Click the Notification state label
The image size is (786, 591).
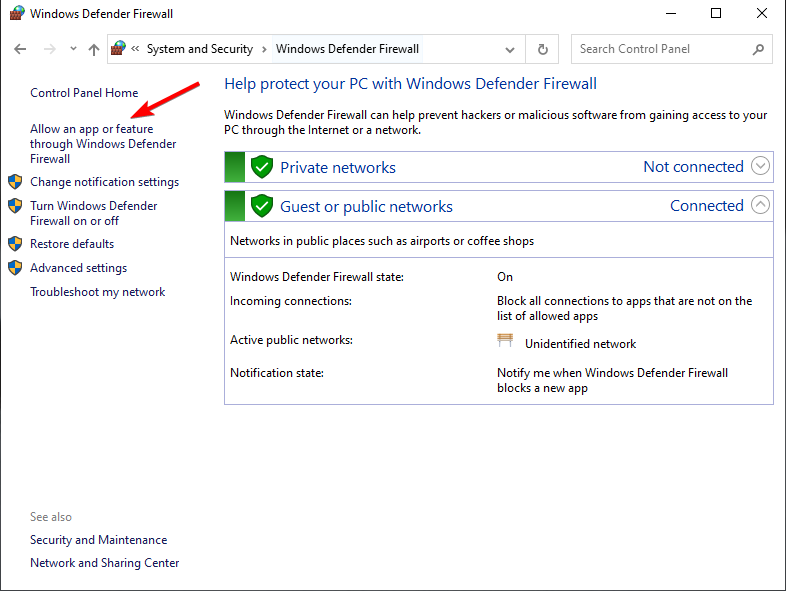point(277,373)
